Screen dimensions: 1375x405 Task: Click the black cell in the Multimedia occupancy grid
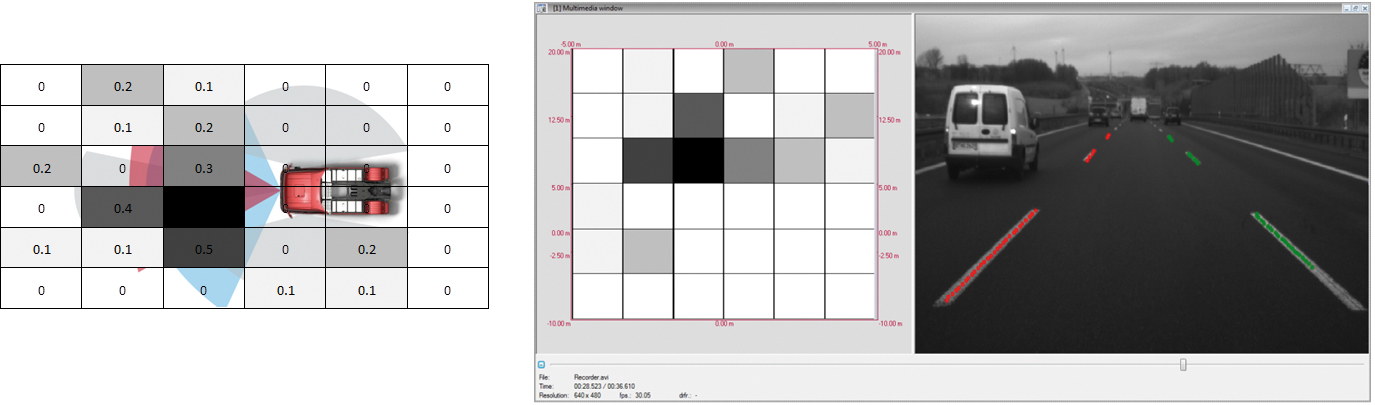tap(699, 161)
